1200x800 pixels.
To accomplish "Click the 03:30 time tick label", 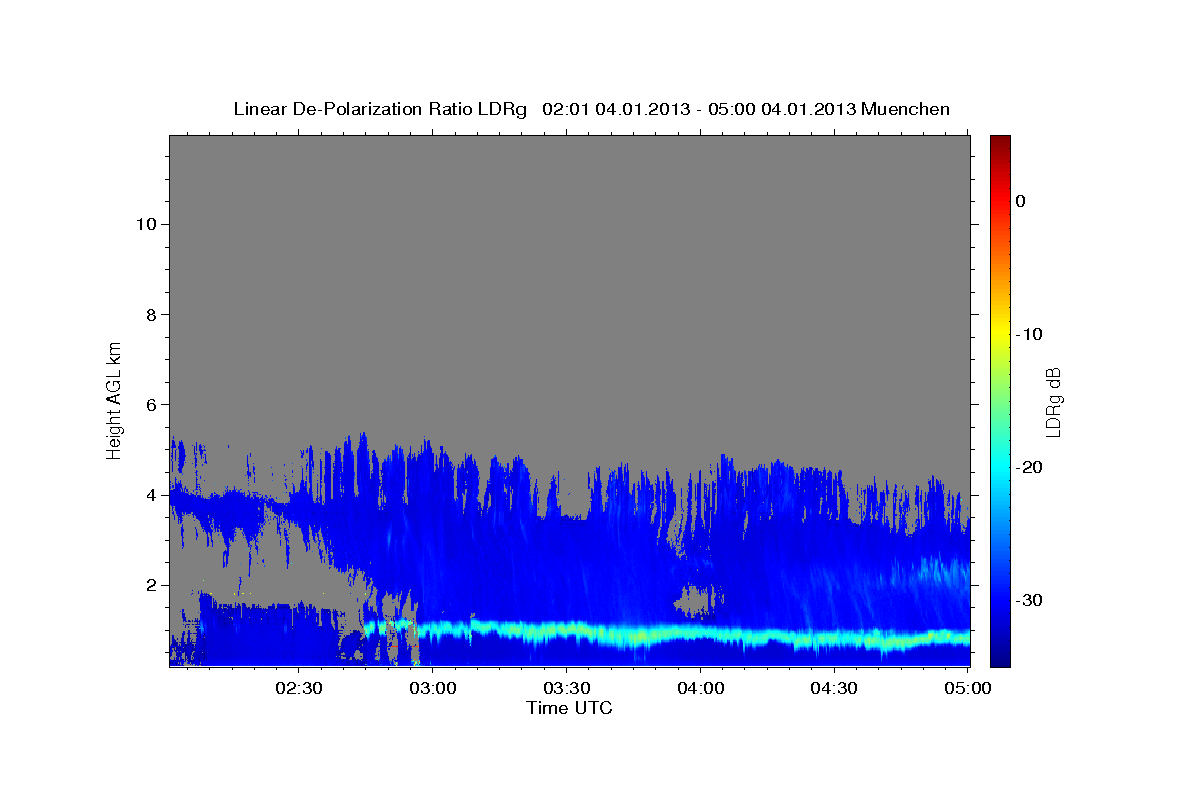I will tap(566, 689).
